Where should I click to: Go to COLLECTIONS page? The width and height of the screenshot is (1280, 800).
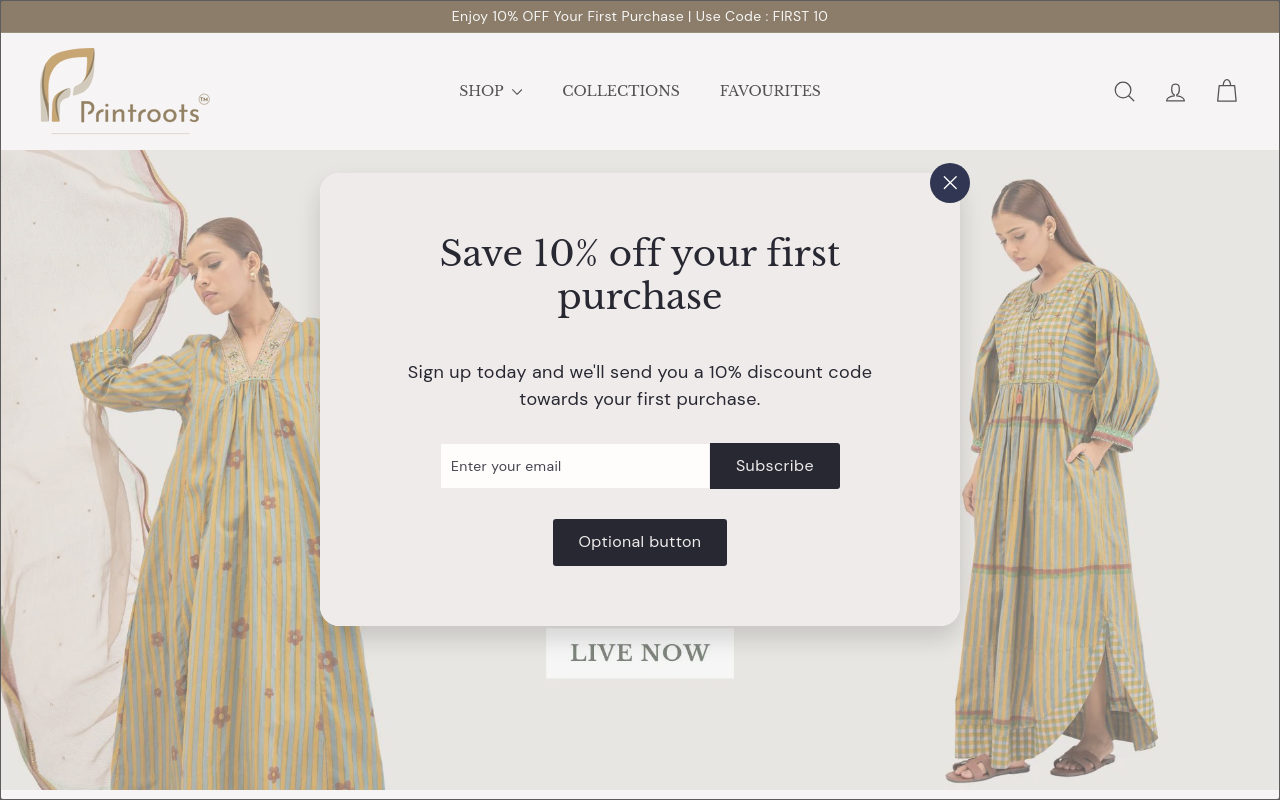pyautogui.click(x=621, y=91)
